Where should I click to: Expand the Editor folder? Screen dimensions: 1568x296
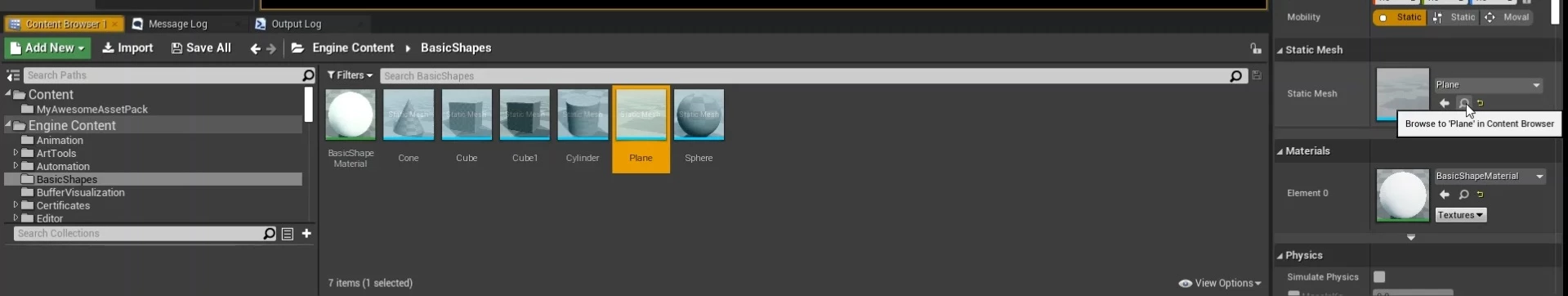(16, 218)
